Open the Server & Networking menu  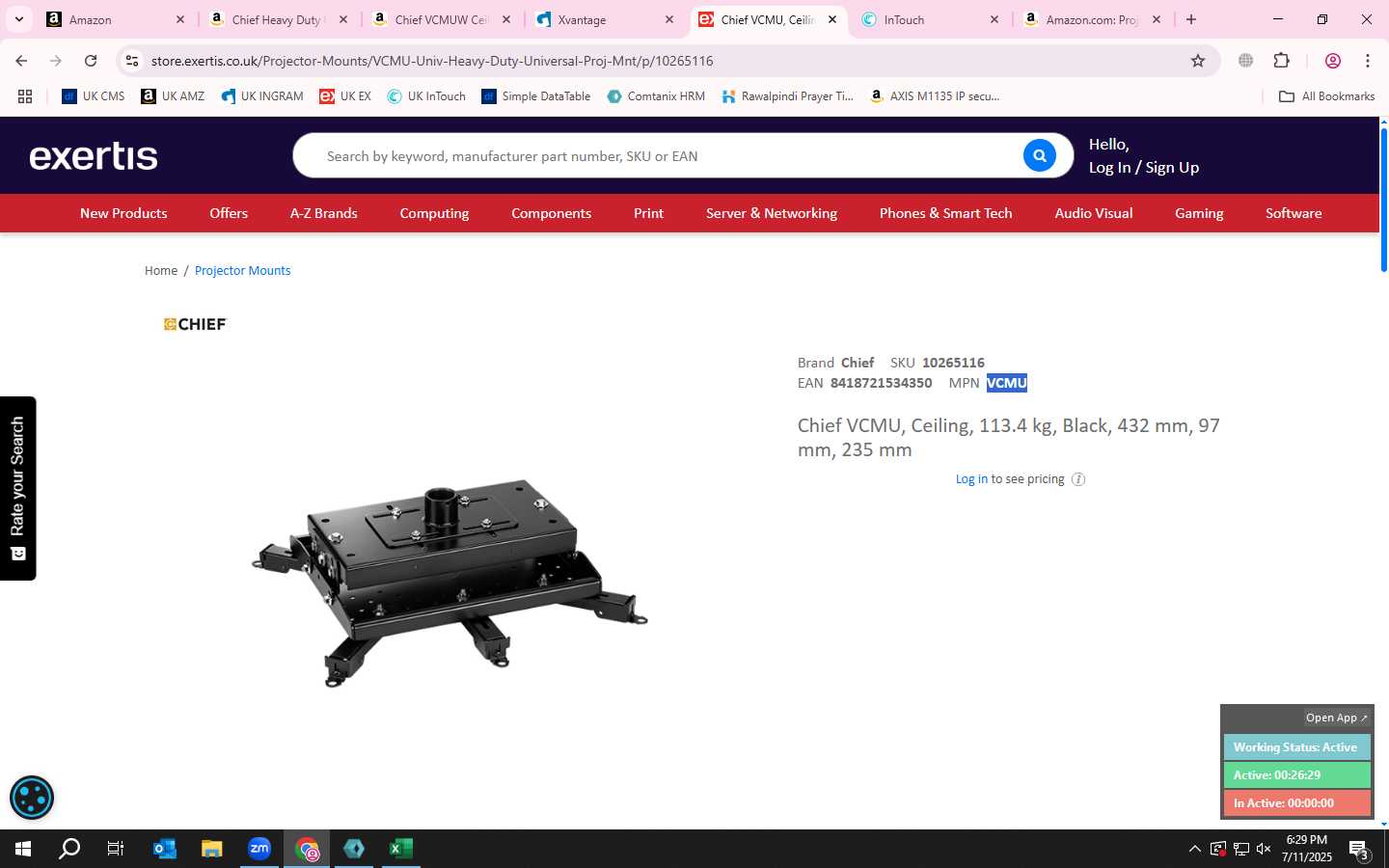point(772,213)
